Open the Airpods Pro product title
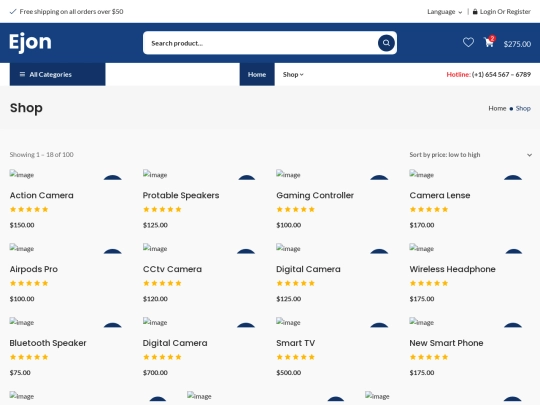 (33, 269)
